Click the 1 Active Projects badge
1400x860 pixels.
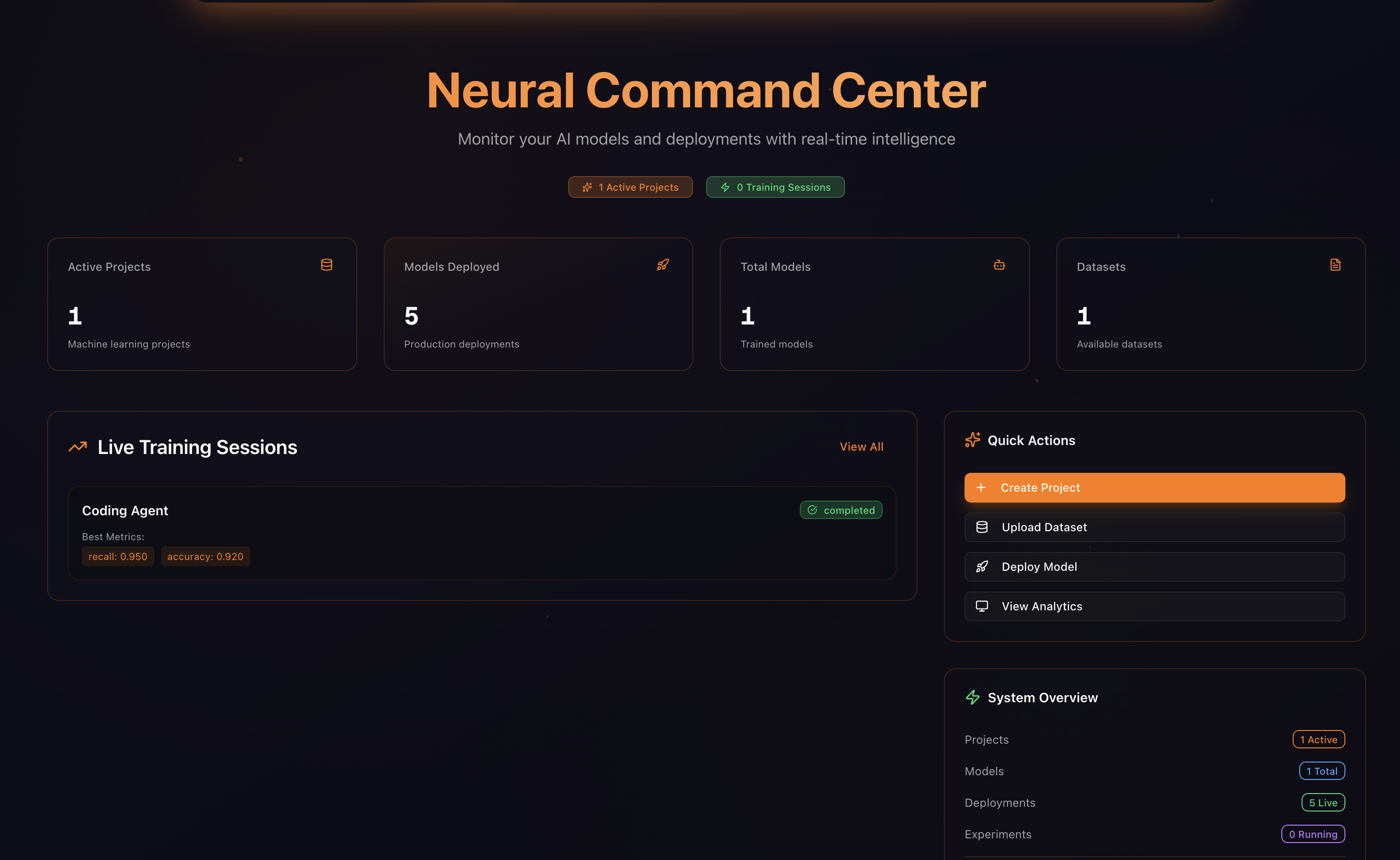click(x=630, y=187)
